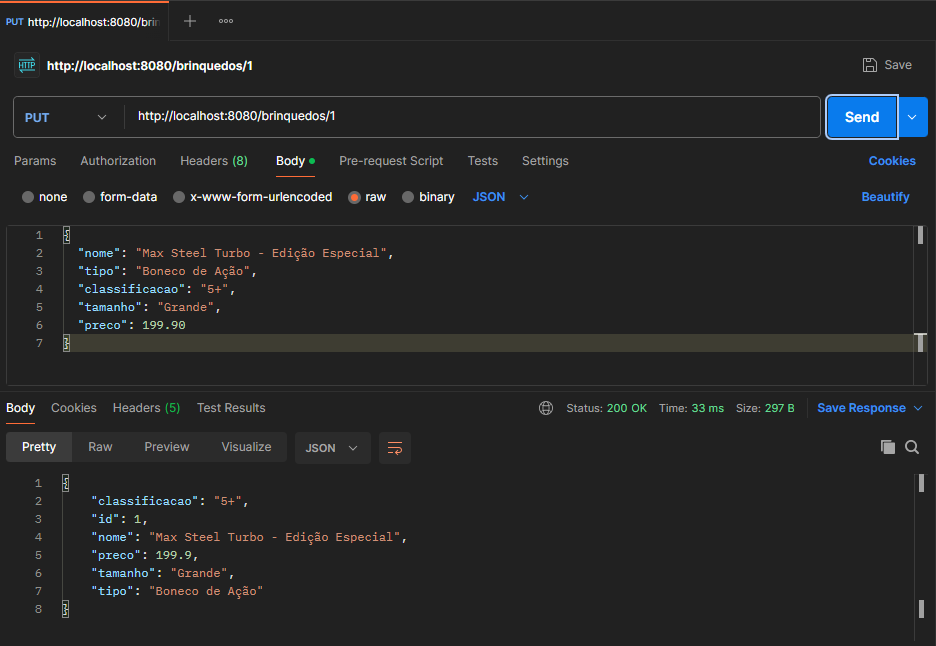Select x-www-form-urlencoded body radio
The image size is (936, 646).
[x=178, y=197]
